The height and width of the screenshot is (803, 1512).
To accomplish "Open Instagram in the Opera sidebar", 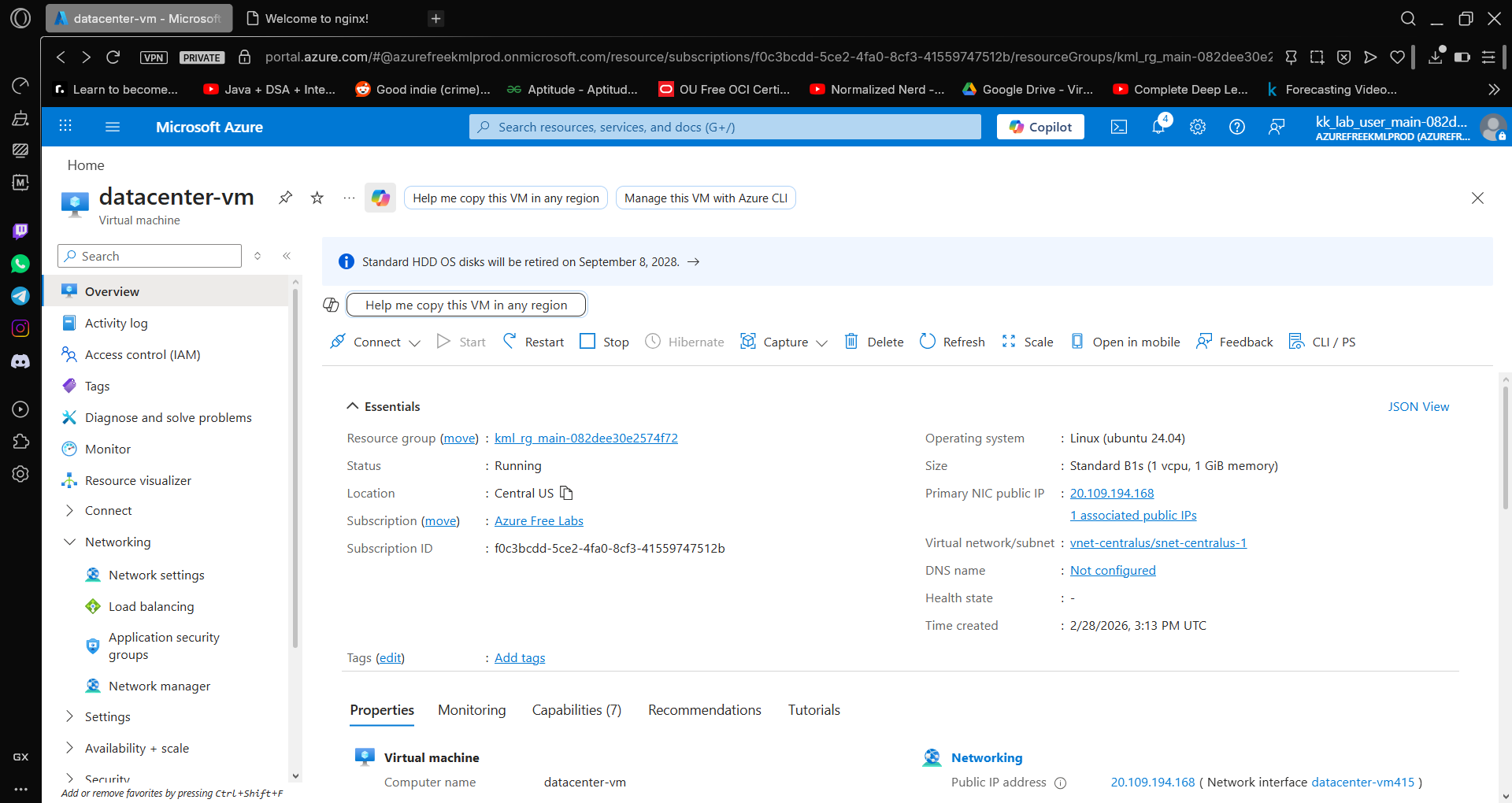I will pos(20,328).
